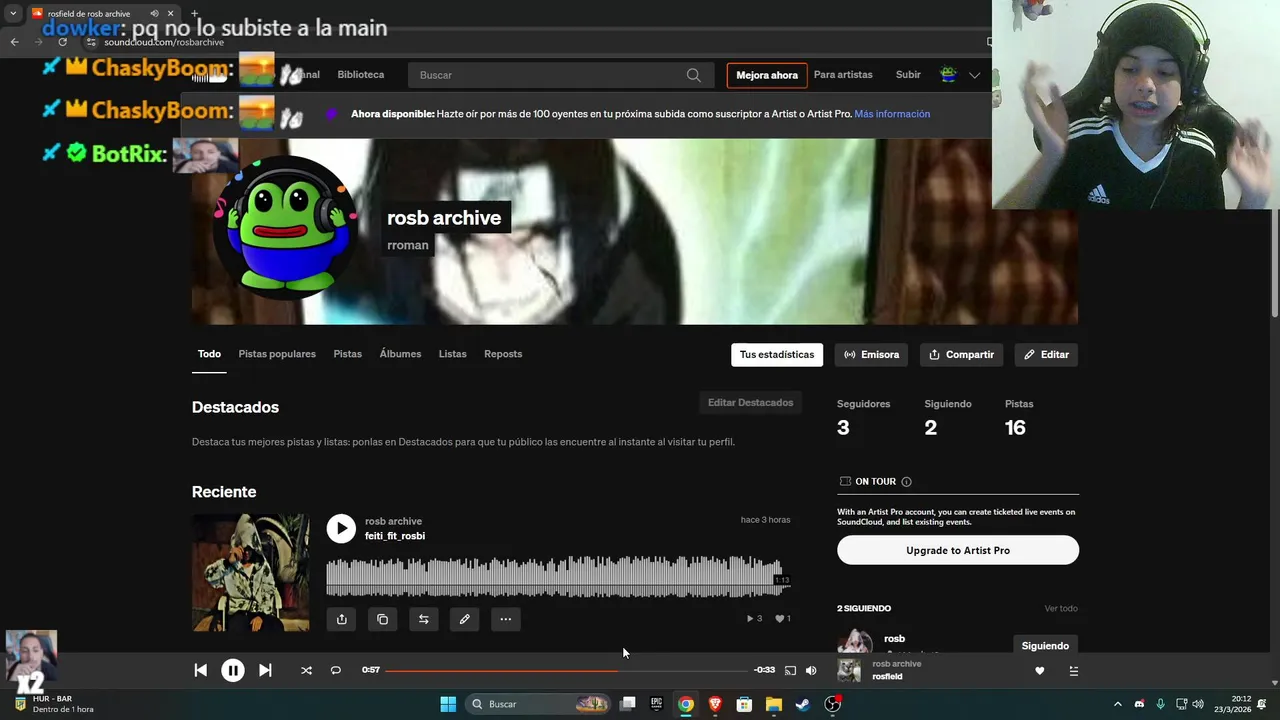Click Upgrade to Artist Pro button

[x=958, y=550]
